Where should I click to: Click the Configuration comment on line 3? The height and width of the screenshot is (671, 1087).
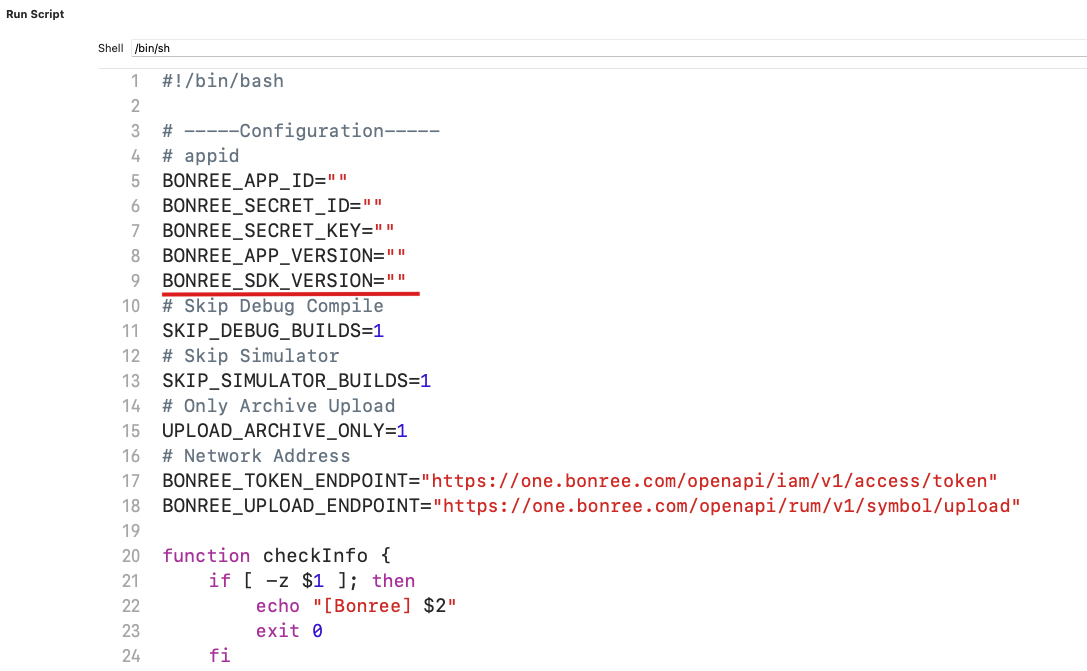click(x=300, y=131)
